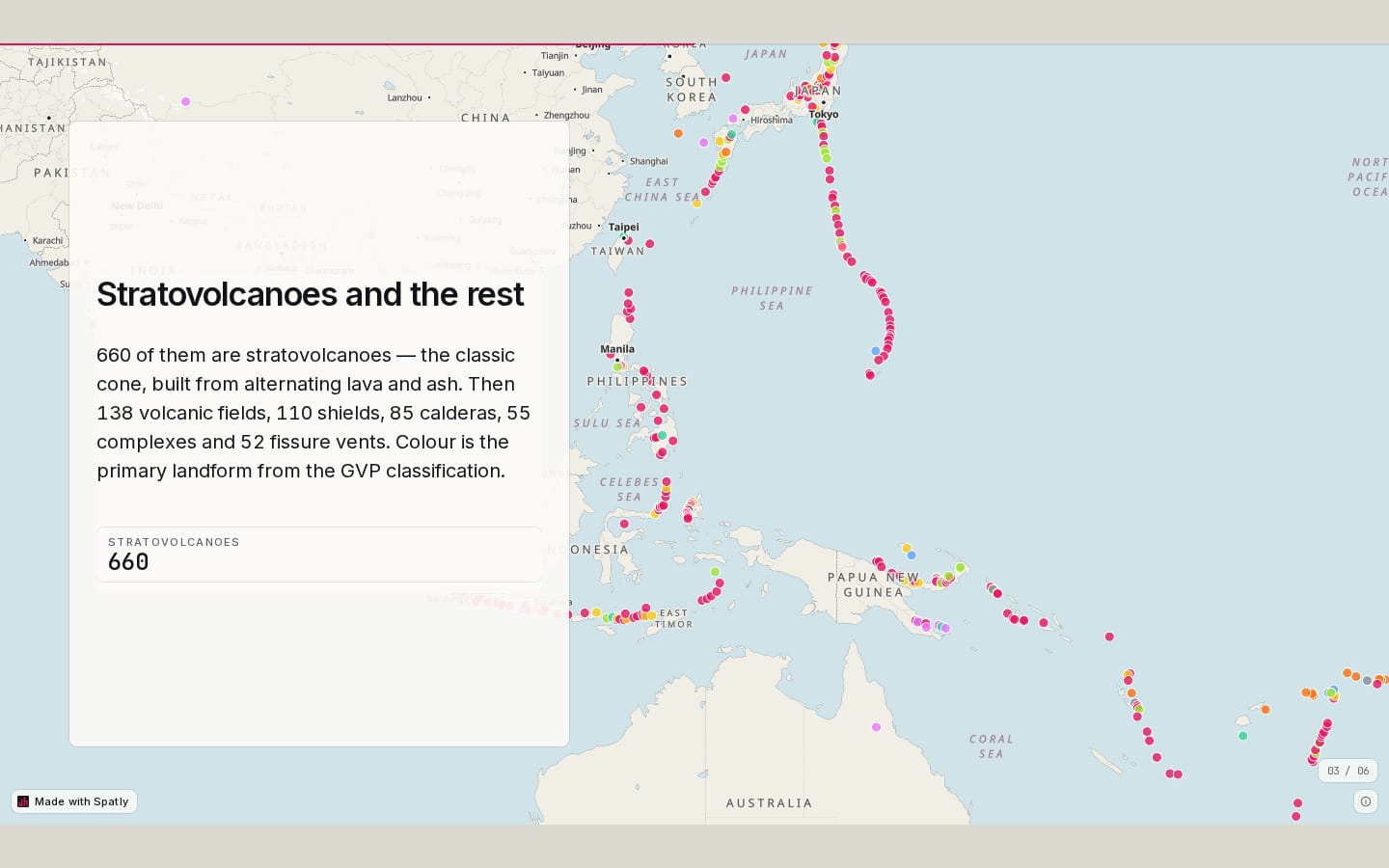Click the pink volcano dot beside the South Korea label

point(725,78)
